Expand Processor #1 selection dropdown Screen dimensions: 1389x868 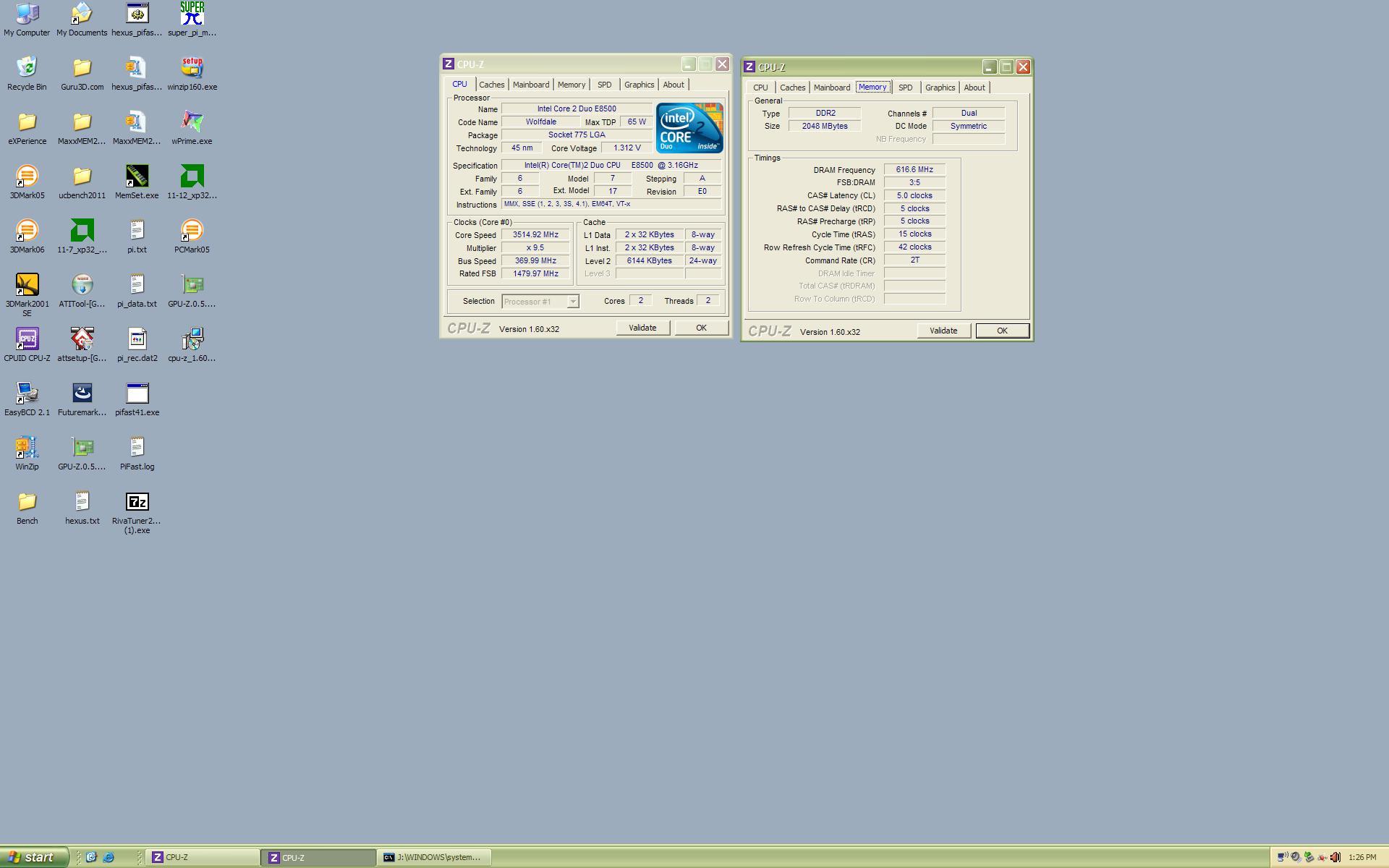pyautogui.click(x=572, y=302)
